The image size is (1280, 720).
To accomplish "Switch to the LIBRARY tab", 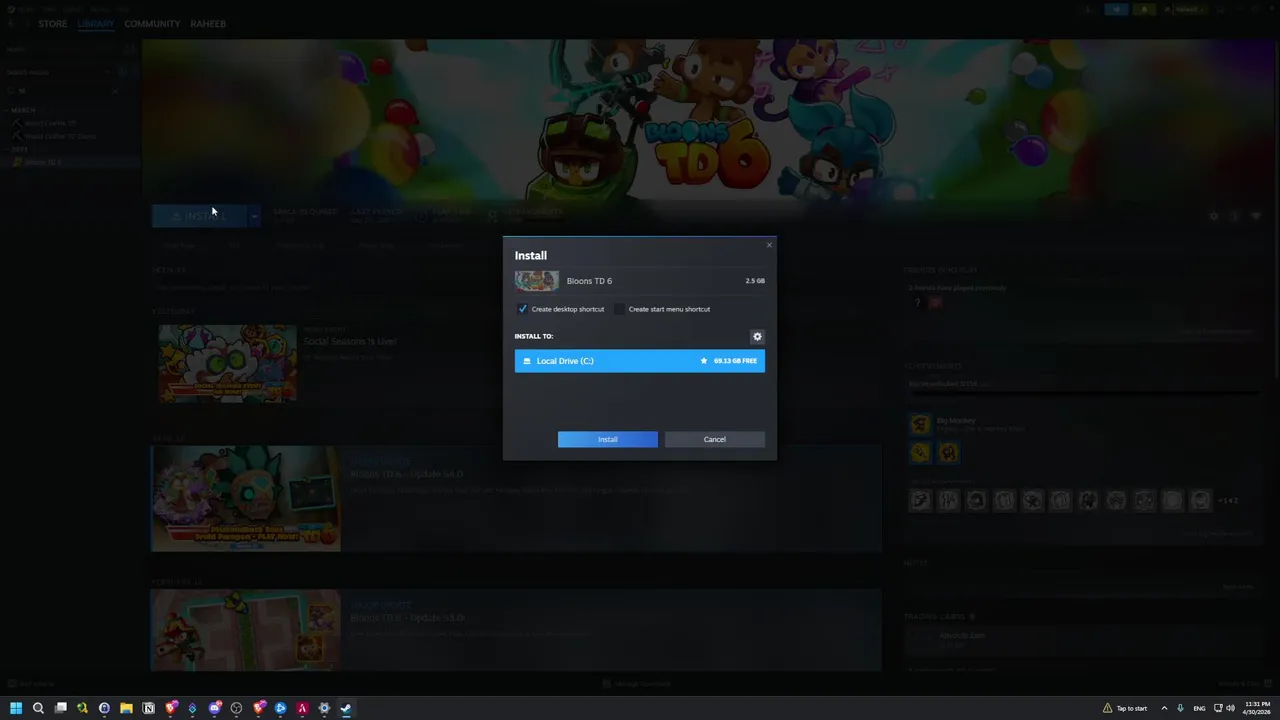I will pos(95,23).
